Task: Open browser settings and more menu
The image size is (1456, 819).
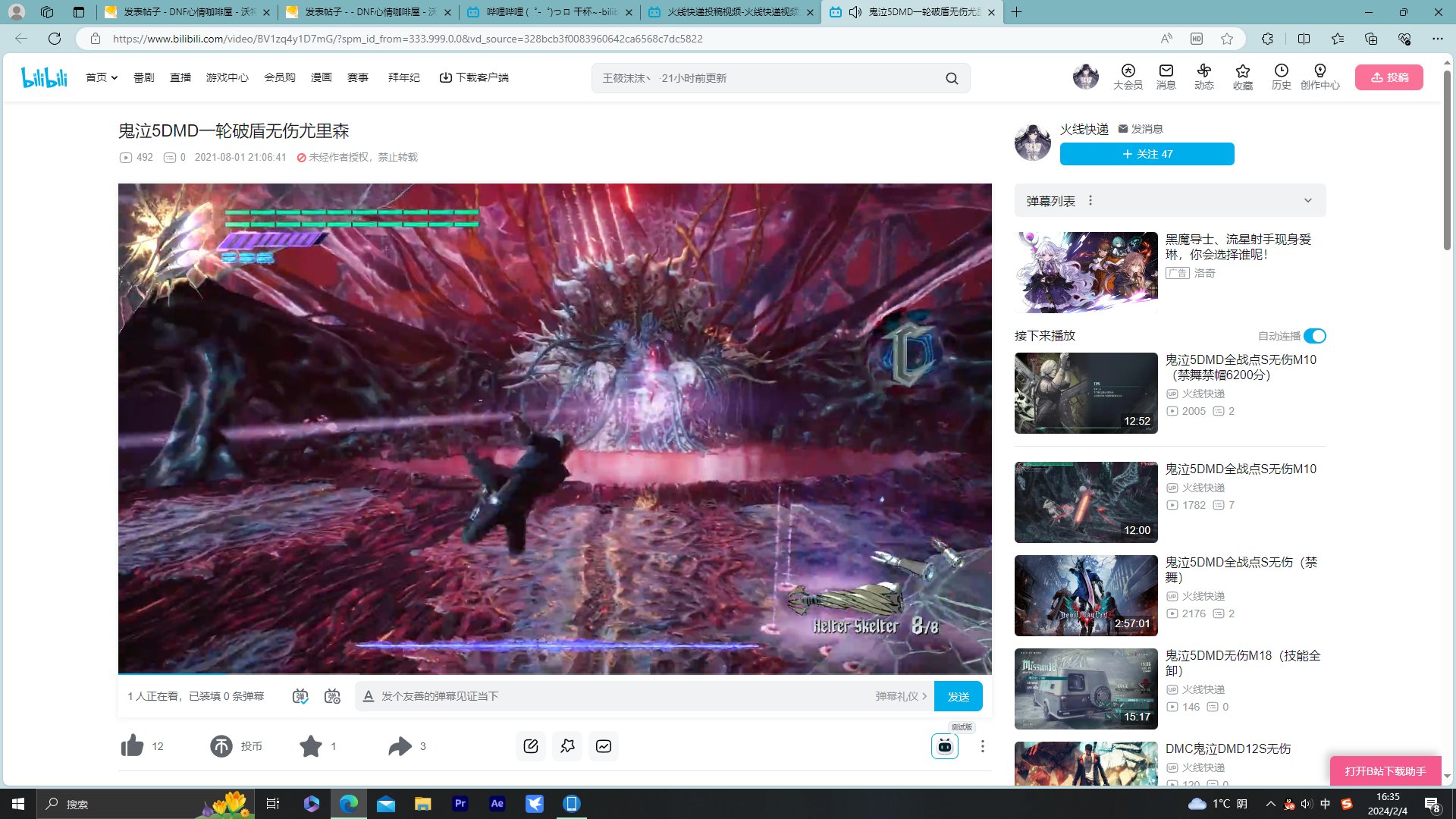Action: click(1437, 39)
